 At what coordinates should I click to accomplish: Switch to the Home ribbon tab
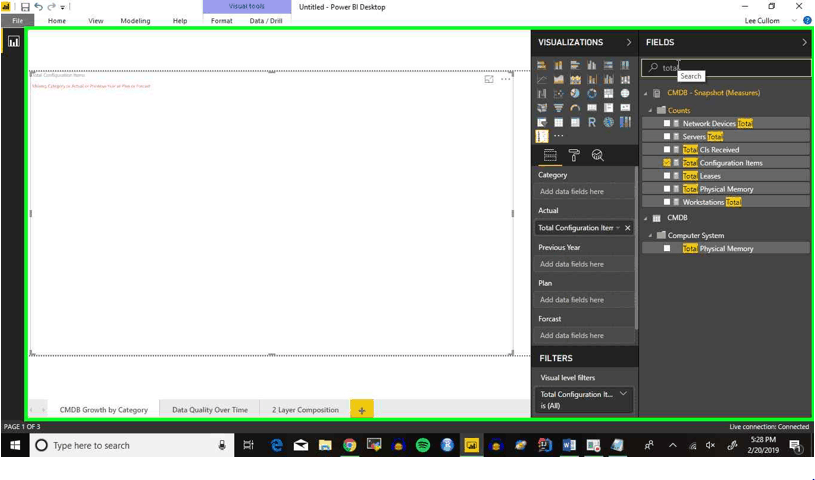pos(57,21)
